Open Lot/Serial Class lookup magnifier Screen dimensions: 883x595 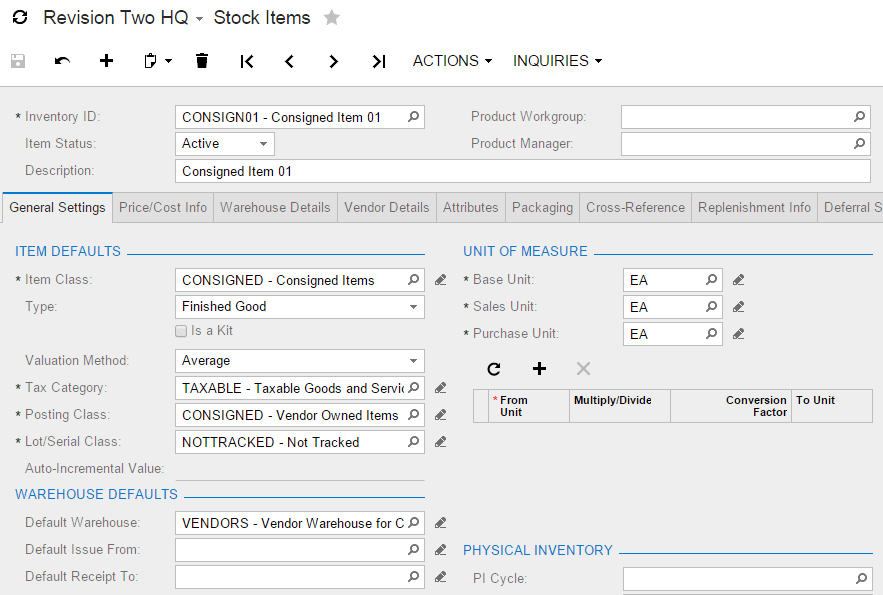click(x=413, y=442)
